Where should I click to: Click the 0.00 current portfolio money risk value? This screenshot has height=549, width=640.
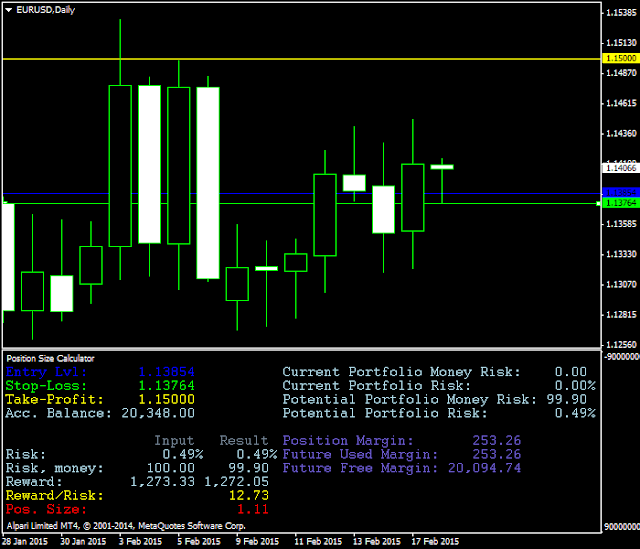pos(570,372)
